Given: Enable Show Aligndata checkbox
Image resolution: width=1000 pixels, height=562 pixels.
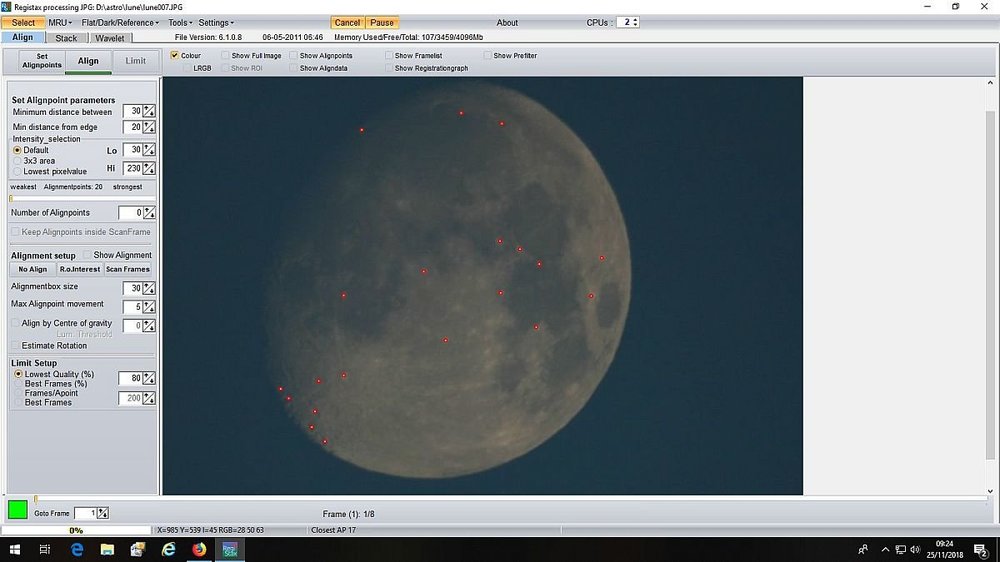Looking at the screenshot, I should (x=293, y=68).
